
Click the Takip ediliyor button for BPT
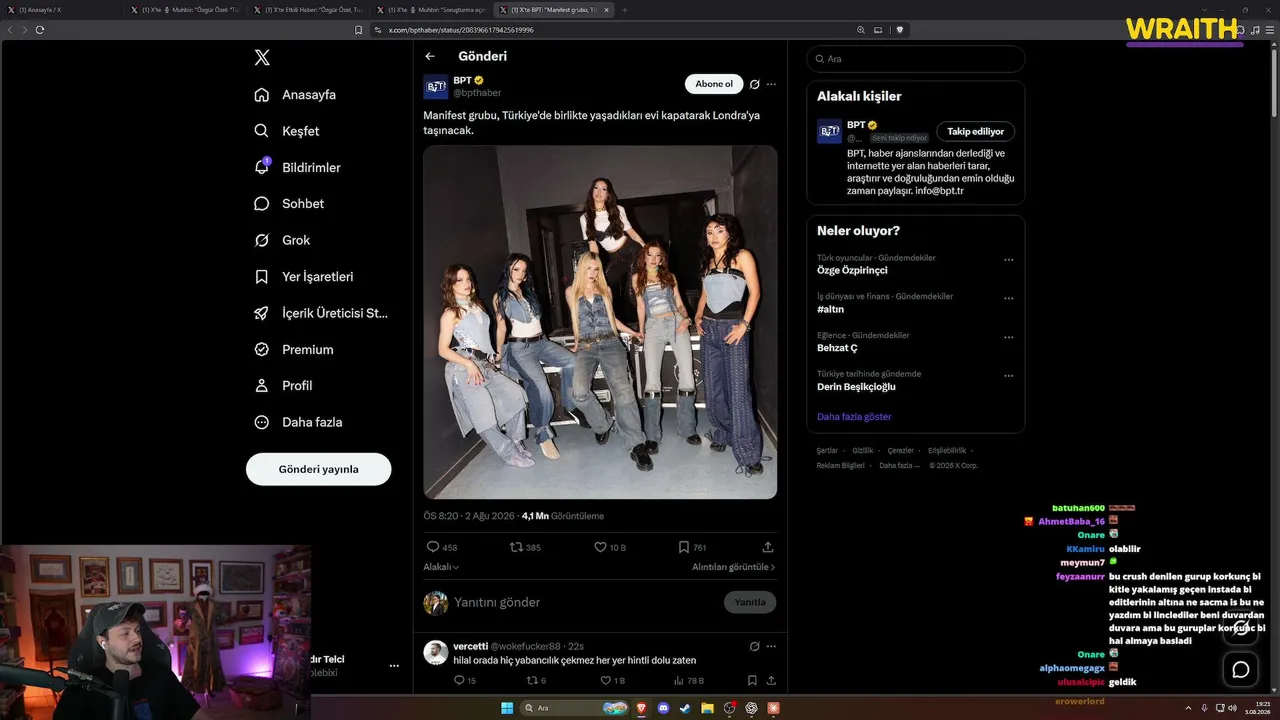tap(976, 131)
